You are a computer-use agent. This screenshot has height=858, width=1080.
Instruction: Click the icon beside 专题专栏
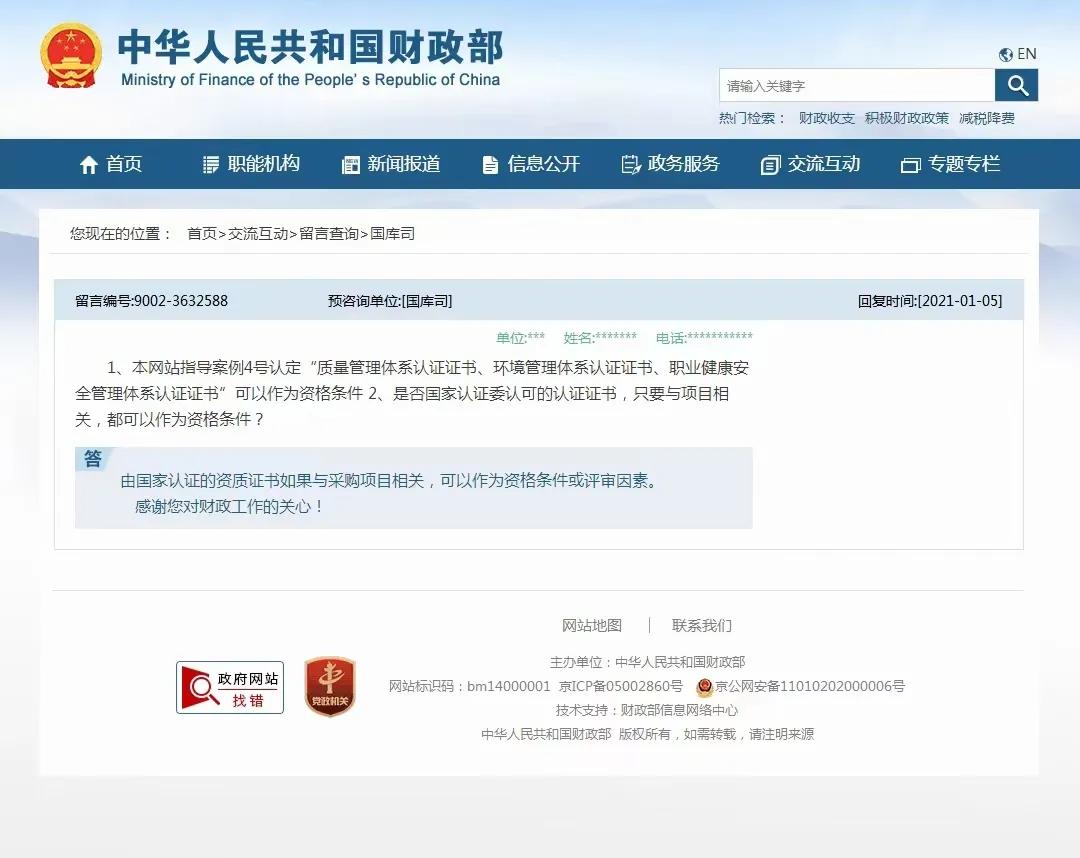pos(909,164)
